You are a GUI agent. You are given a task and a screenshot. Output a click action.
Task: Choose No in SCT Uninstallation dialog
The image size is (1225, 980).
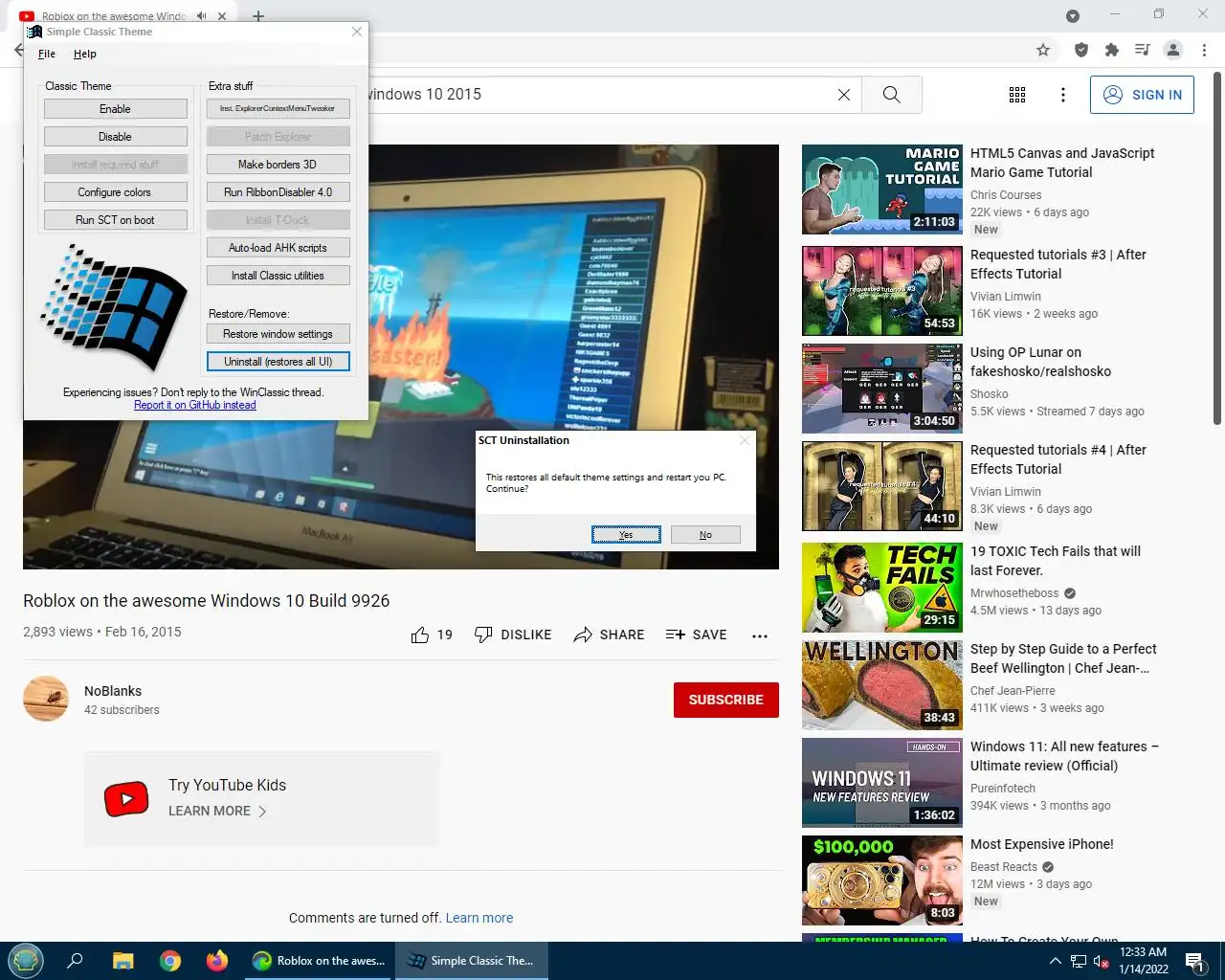pyautogui.click(x=705, y=535)
